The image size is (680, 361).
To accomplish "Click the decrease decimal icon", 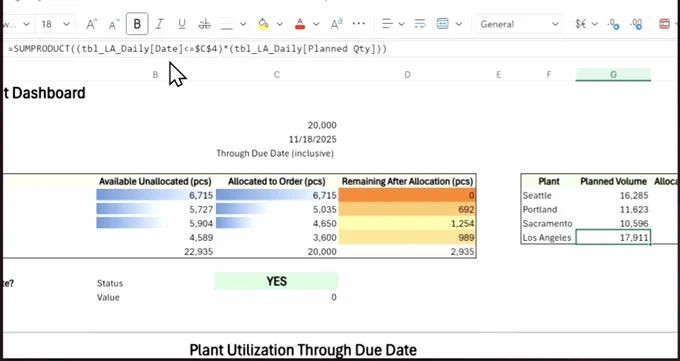I will 614,24.
